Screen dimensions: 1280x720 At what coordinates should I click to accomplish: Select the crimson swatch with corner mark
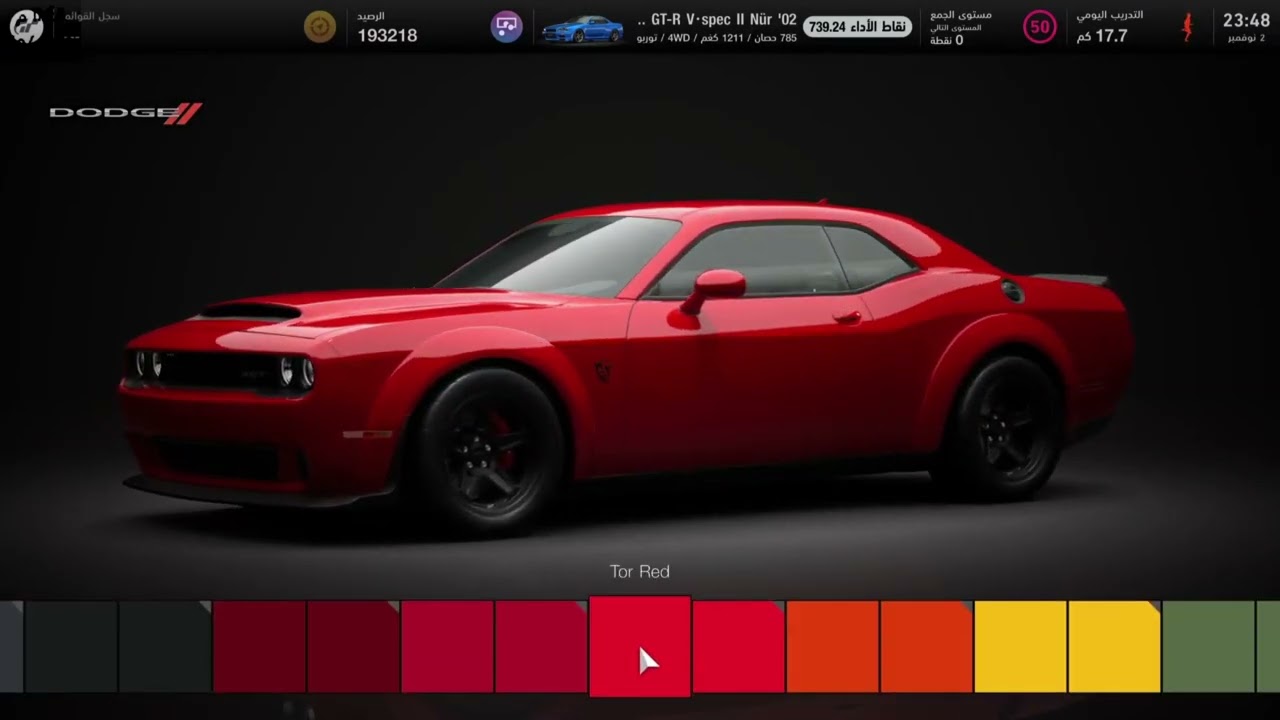pos(540,646)
